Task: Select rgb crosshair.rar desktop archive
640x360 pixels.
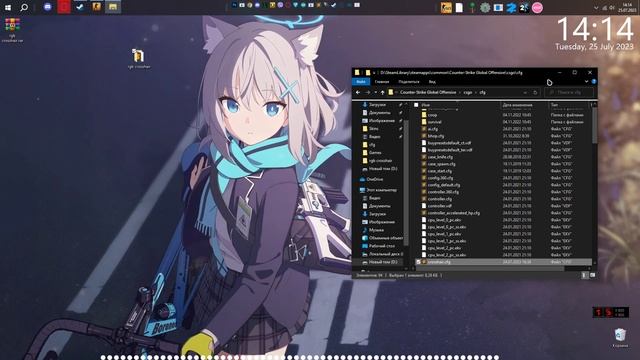Action: click(12, 29)
